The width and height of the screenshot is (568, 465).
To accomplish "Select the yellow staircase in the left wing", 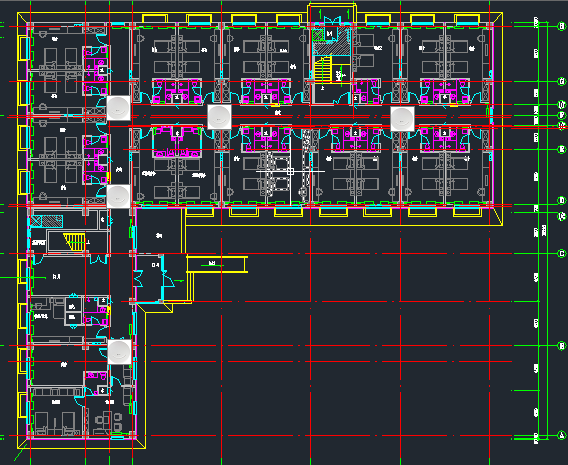I will [75, 242].
